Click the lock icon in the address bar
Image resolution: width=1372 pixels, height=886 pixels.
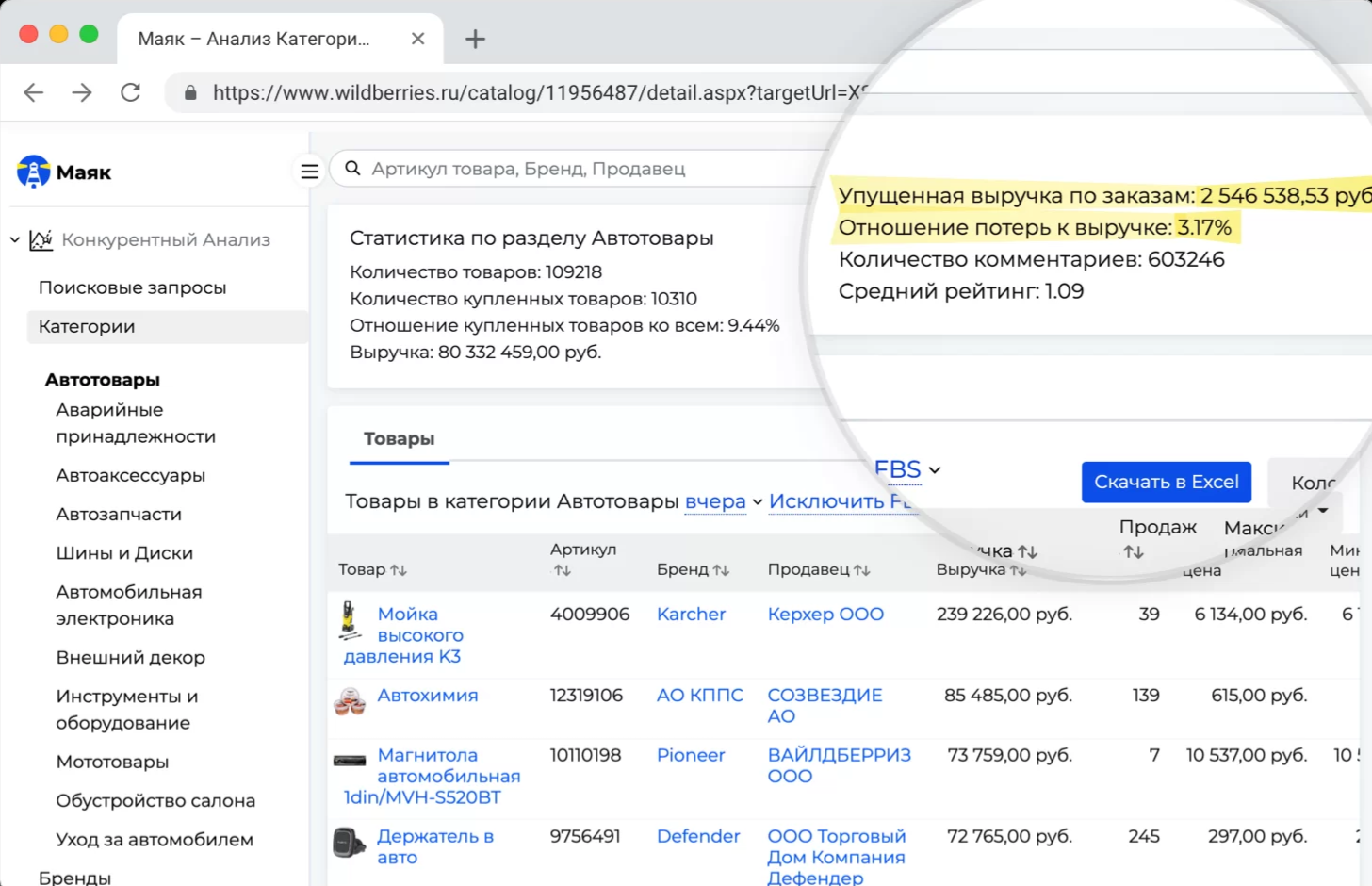coord(190,92)
